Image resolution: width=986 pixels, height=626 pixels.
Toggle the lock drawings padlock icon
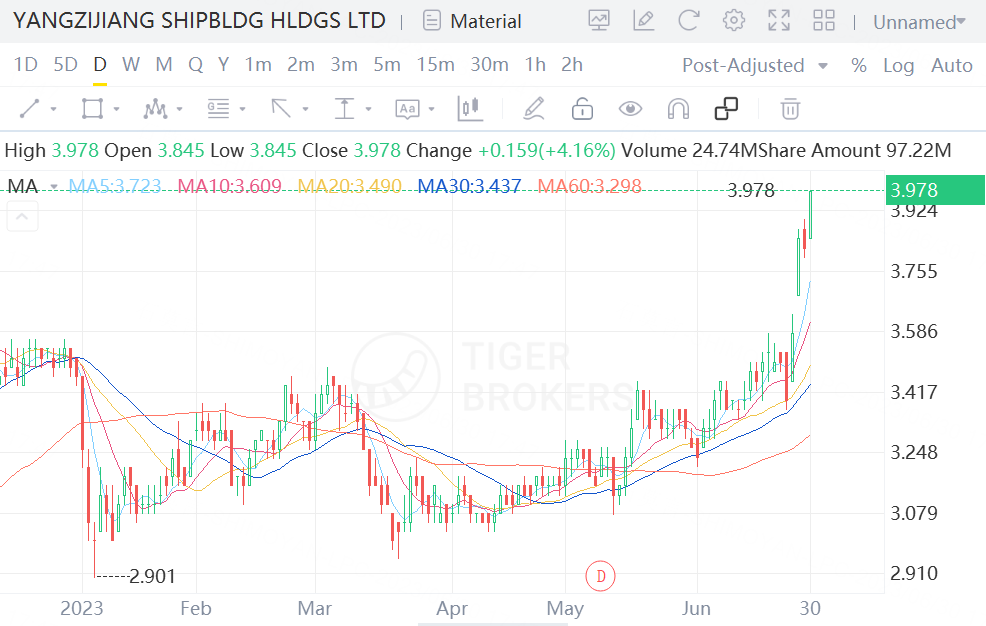pyautogui.click(x=582, y=109)
